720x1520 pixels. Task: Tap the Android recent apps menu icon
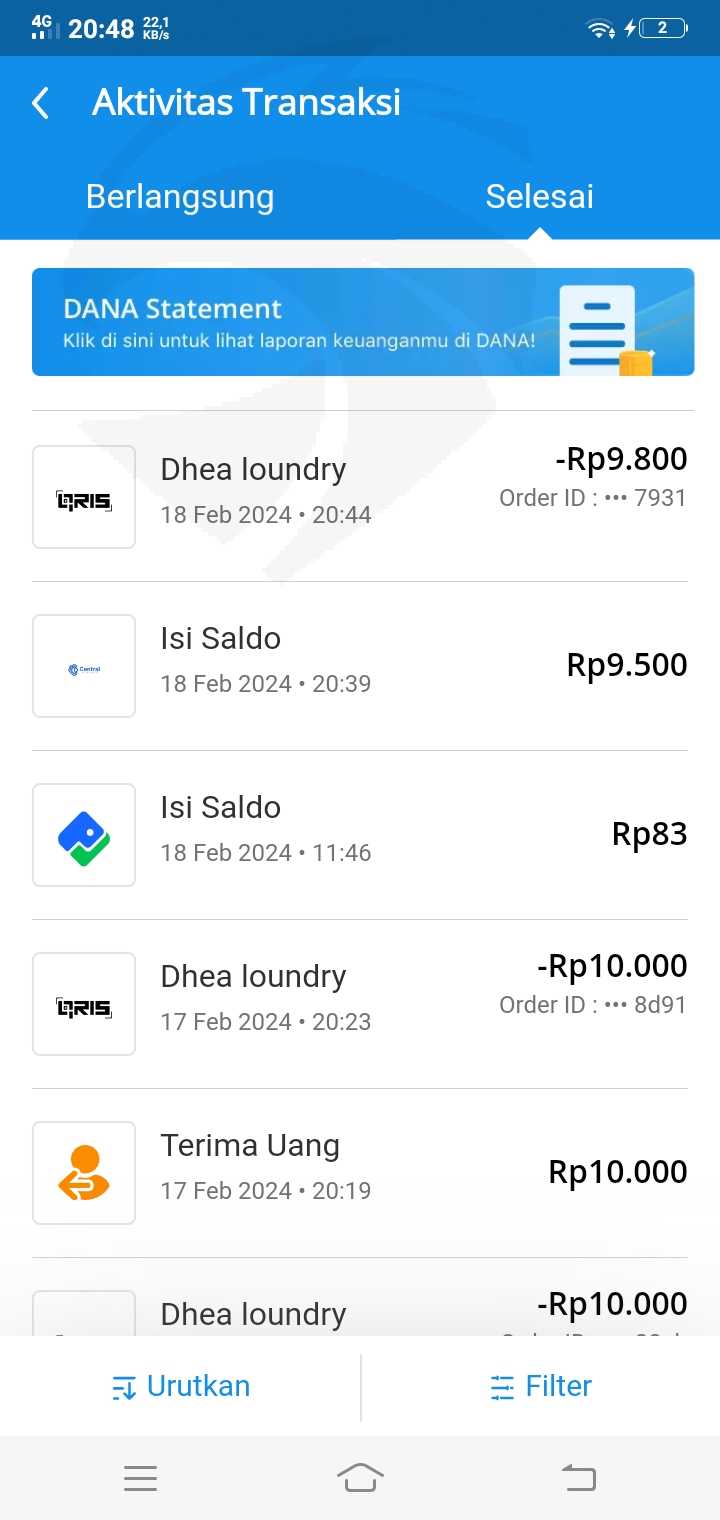(140, 1477)
